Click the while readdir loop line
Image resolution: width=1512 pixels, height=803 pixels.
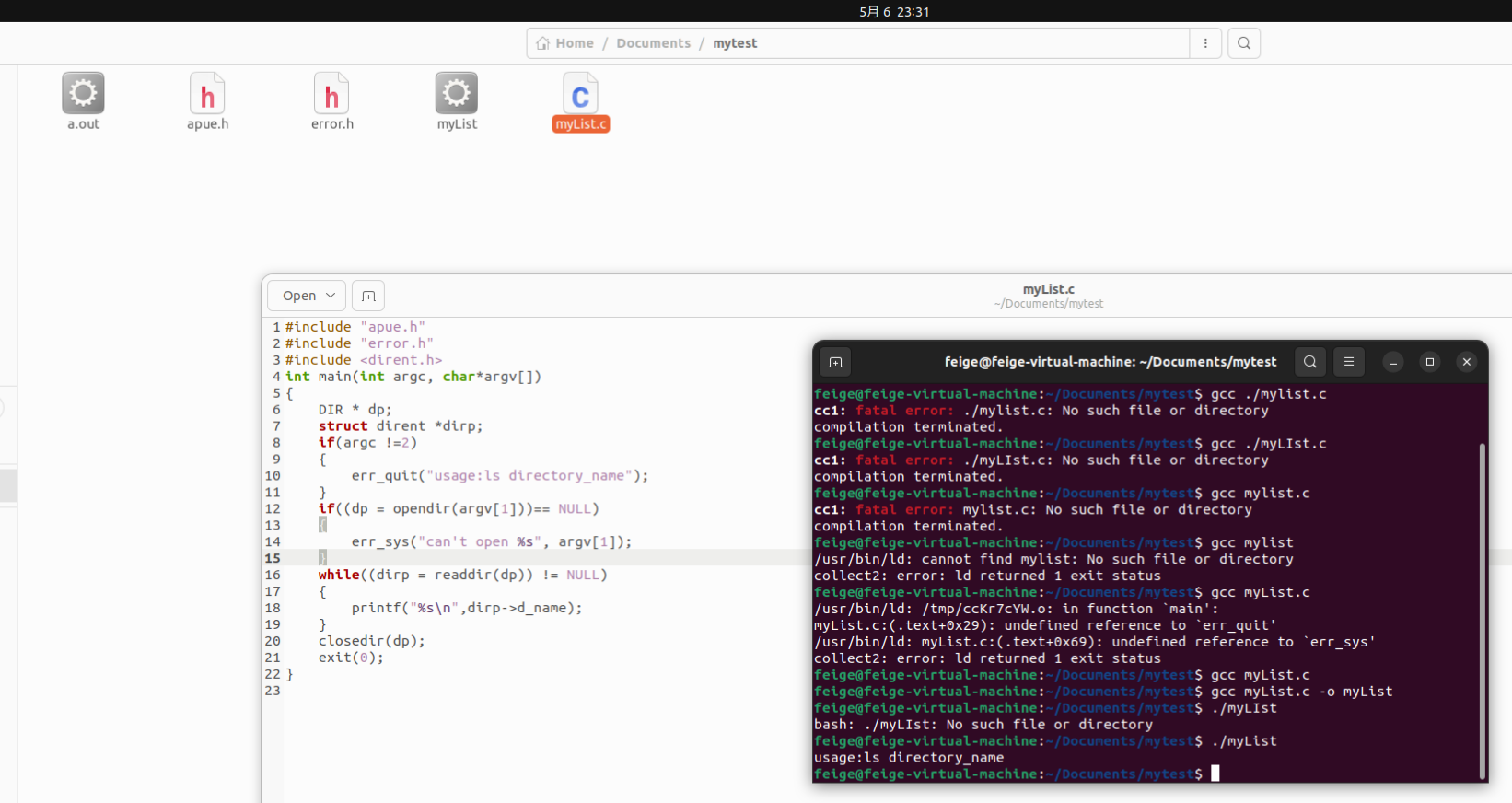(x=462, y=576)
